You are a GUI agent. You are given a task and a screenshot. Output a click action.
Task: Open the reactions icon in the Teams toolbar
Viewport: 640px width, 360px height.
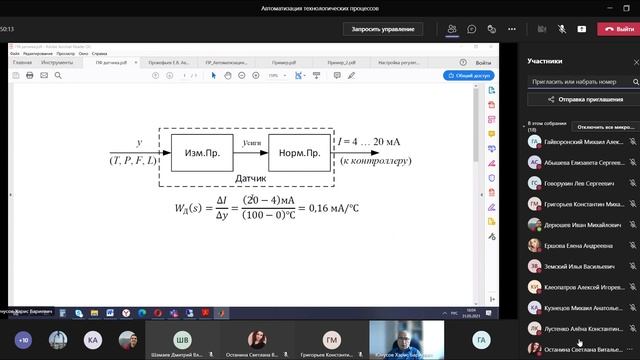[491, 29]
